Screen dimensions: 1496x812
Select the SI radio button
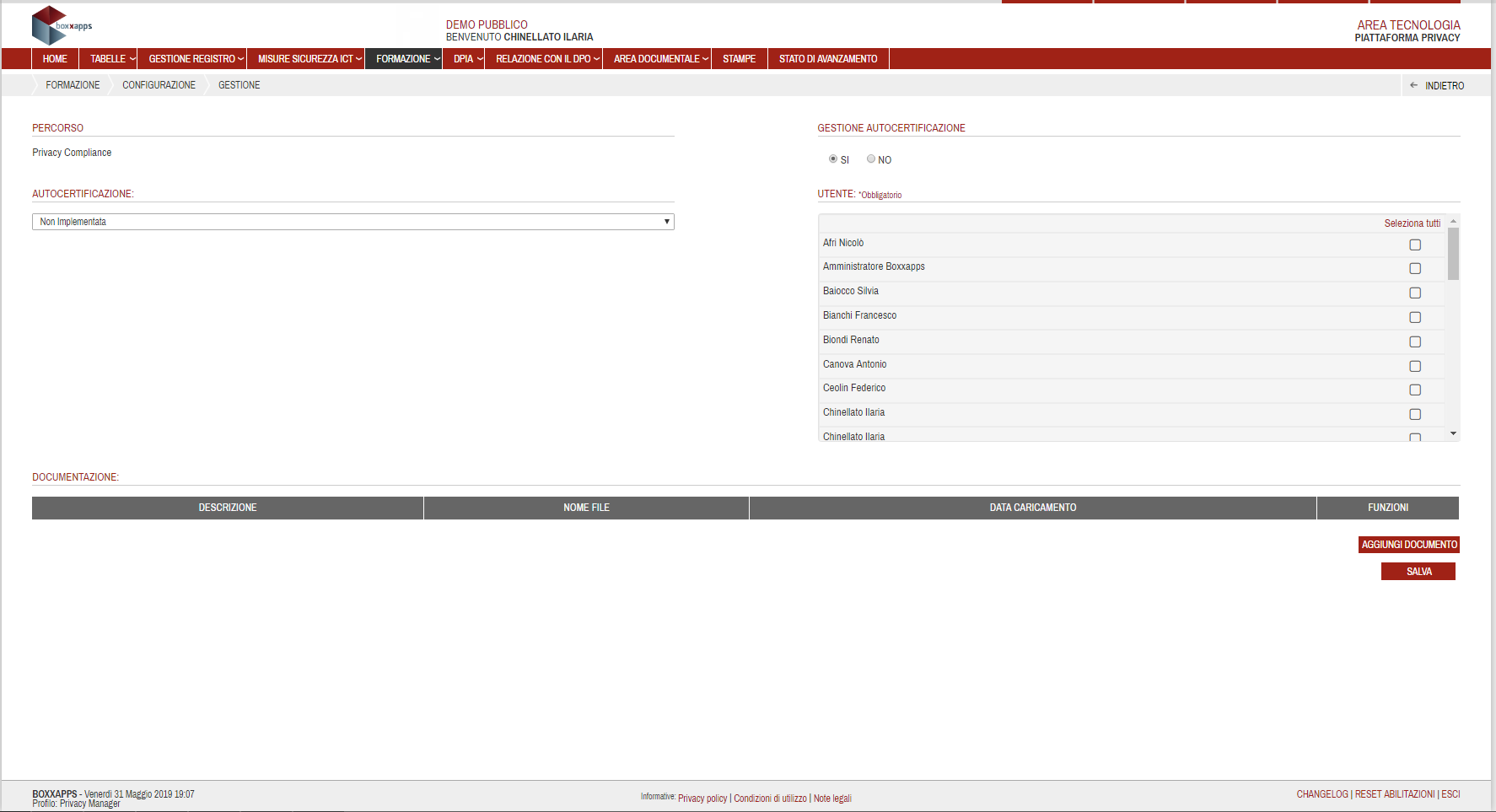click(x=833, y=159)
